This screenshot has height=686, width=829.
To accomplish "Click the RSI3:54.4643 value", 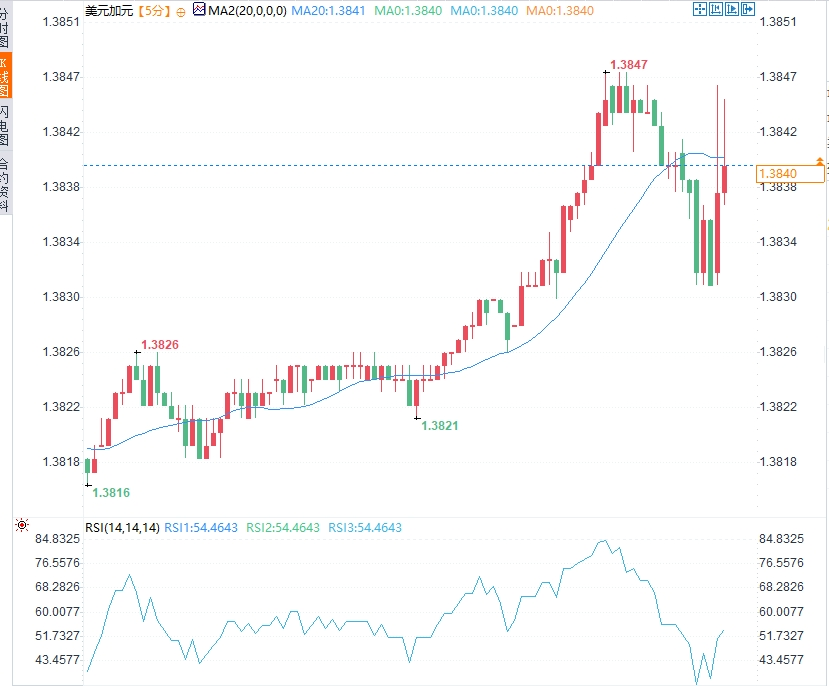I will (365, 527).
